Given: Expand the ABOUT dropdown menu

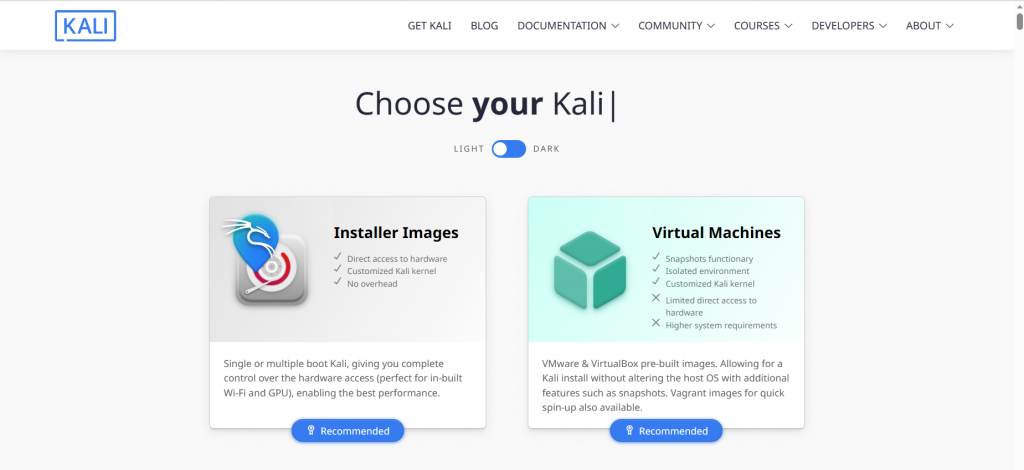Looking at the screenshot, I should (930, 26).
